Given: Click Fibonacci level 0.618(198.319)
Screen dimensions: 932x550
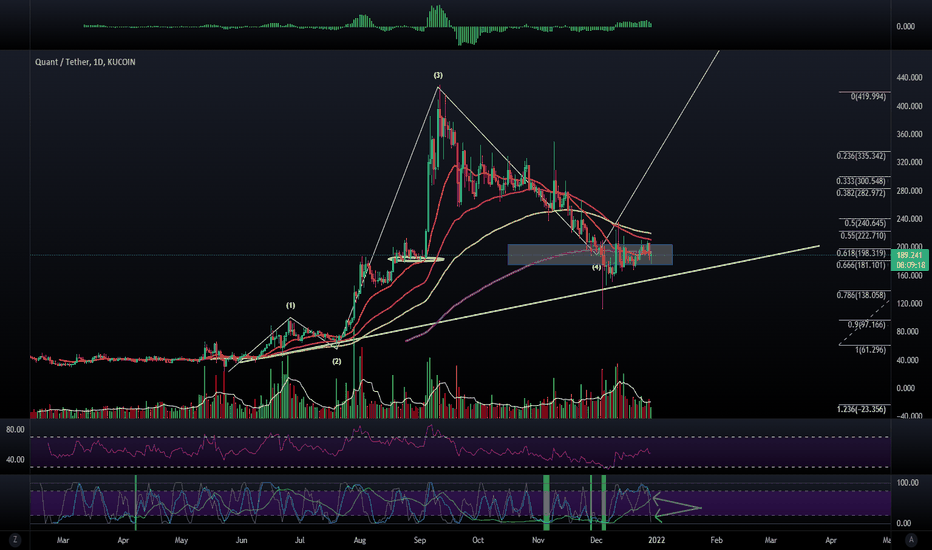Looking at the screenshot, I should point(861,253).
